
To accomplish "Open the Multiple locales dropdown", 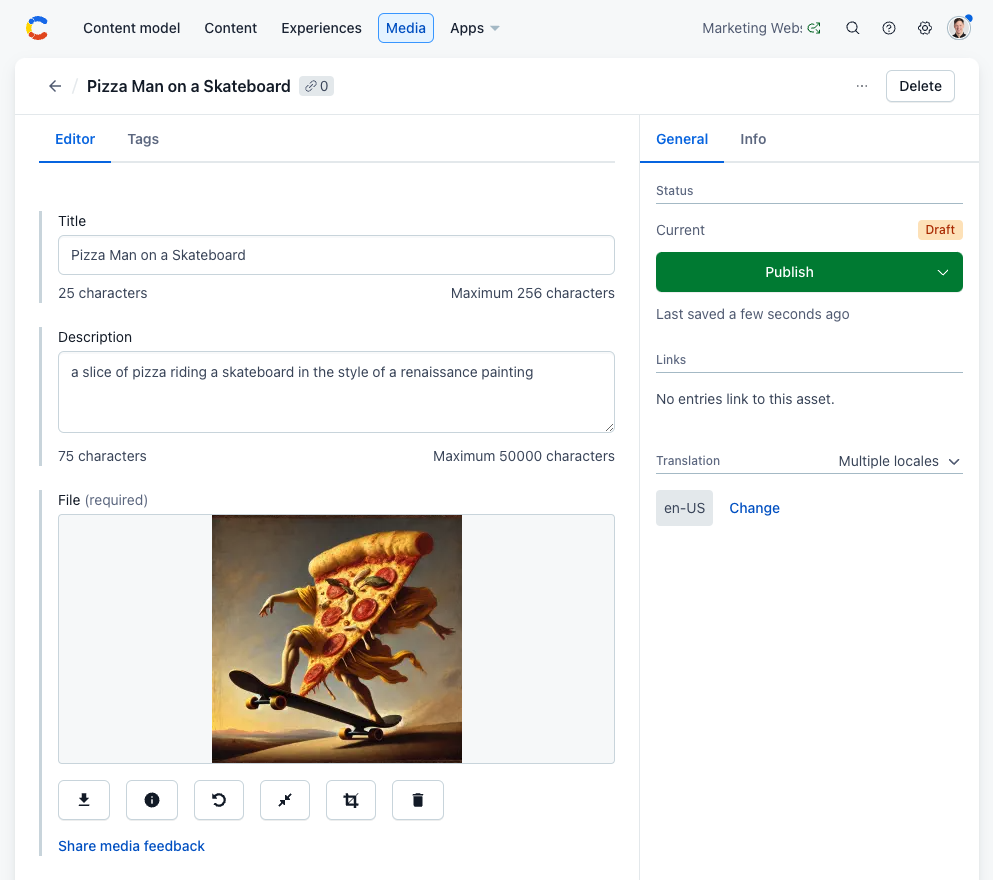I will click(x=899, y=461).
